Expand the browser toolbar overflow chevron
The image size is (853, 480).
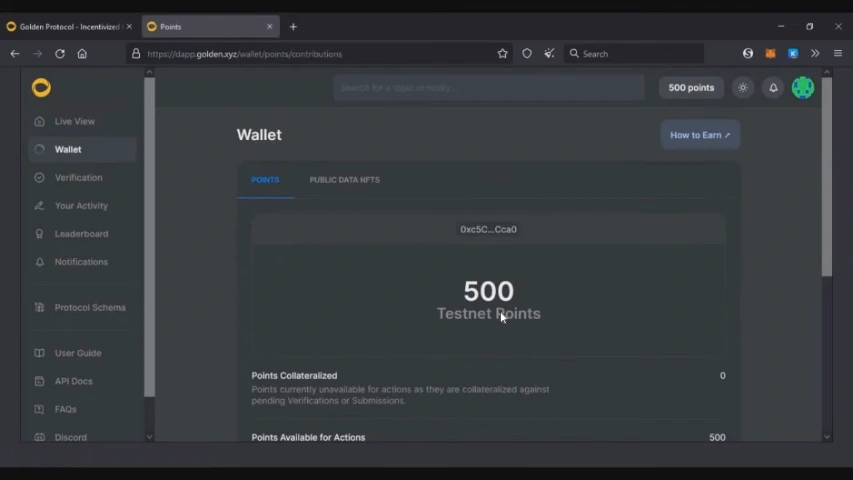point(815,54)
